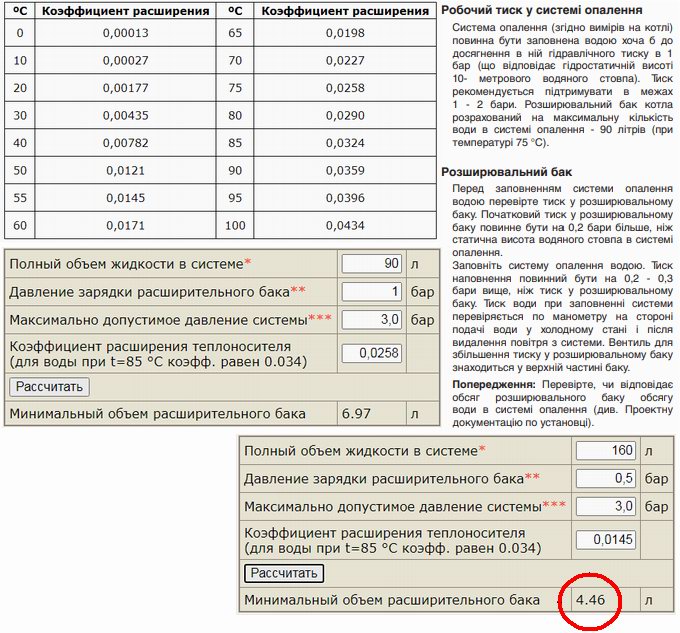The height and width of the screenshot is (633, 680).
Task: Click the left Коэффициент расширения column header
Action: click(125, 11)
